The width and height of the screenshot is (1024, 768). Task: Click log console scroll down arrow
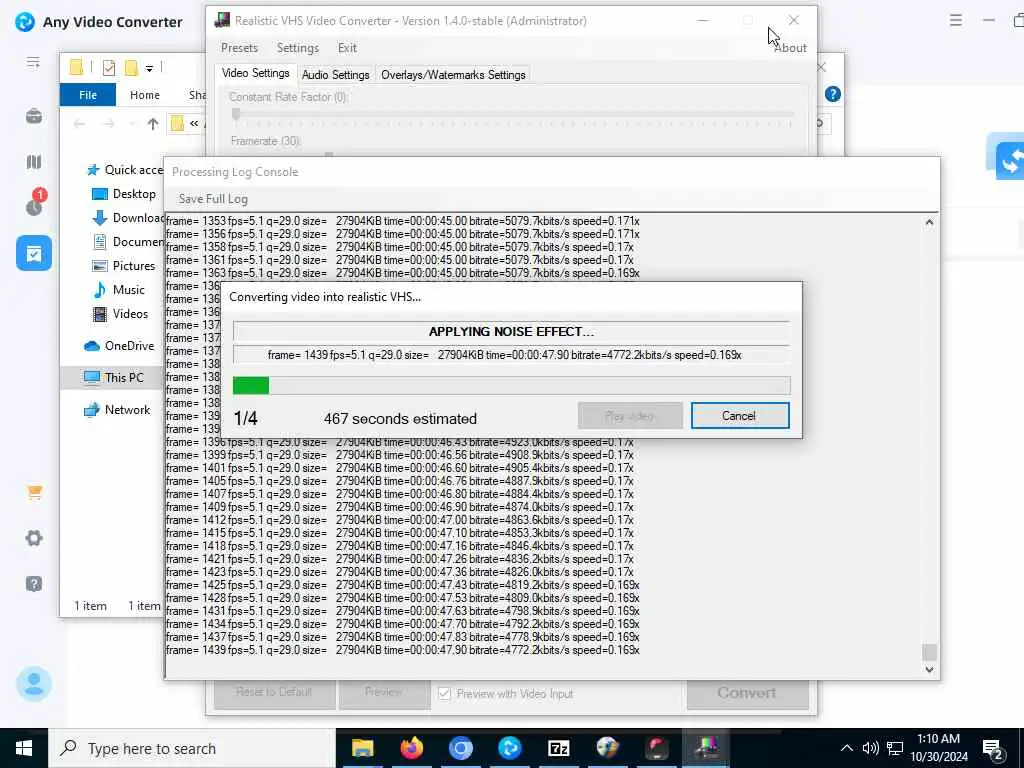click(929, 669)
